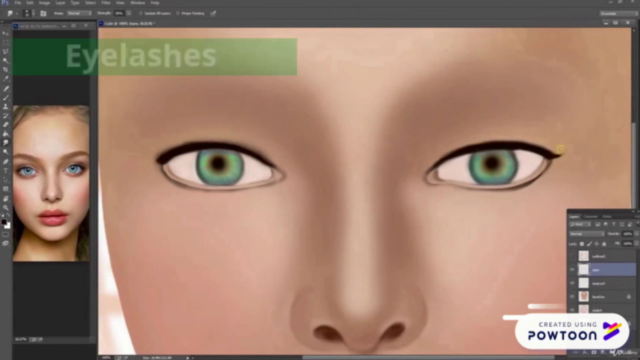Open the Filter menu
The height and width of the screenshot is (360, 640).
tap(106, 3)
